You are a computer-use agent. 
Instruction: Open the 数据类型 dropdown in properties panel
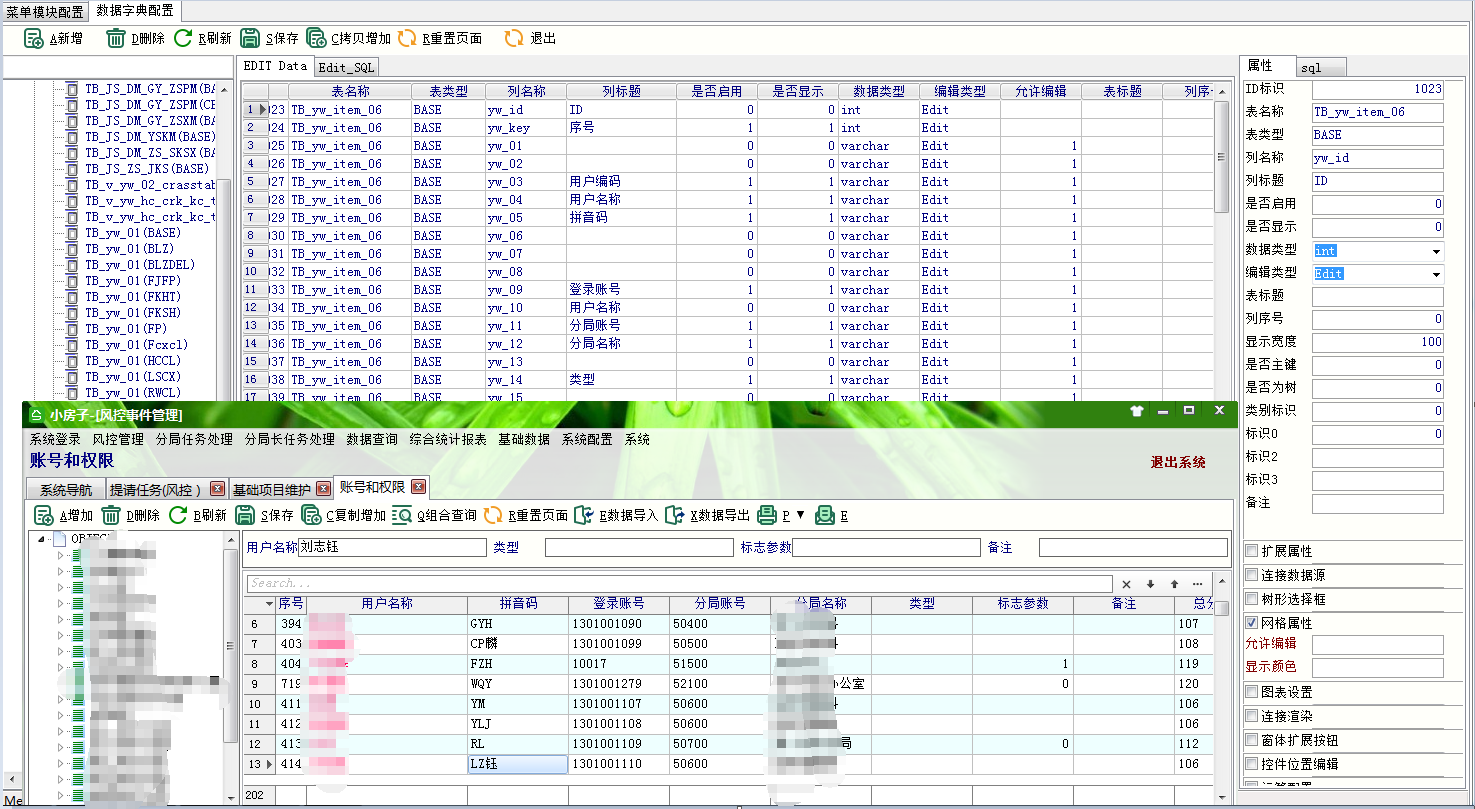[1436, 251]
